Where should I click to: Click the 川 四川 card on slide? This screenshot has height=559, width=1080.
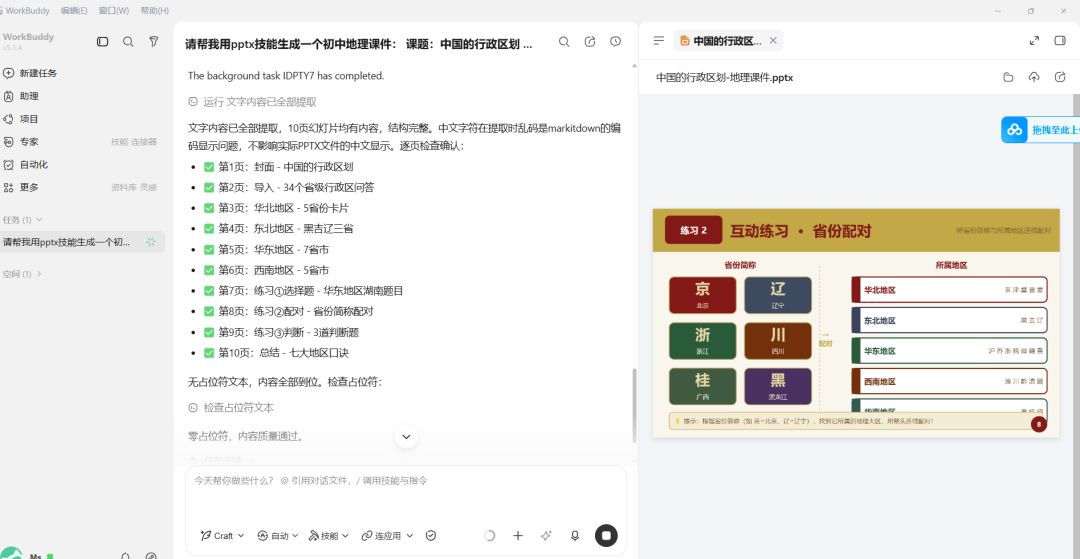[x=778, y=341]
